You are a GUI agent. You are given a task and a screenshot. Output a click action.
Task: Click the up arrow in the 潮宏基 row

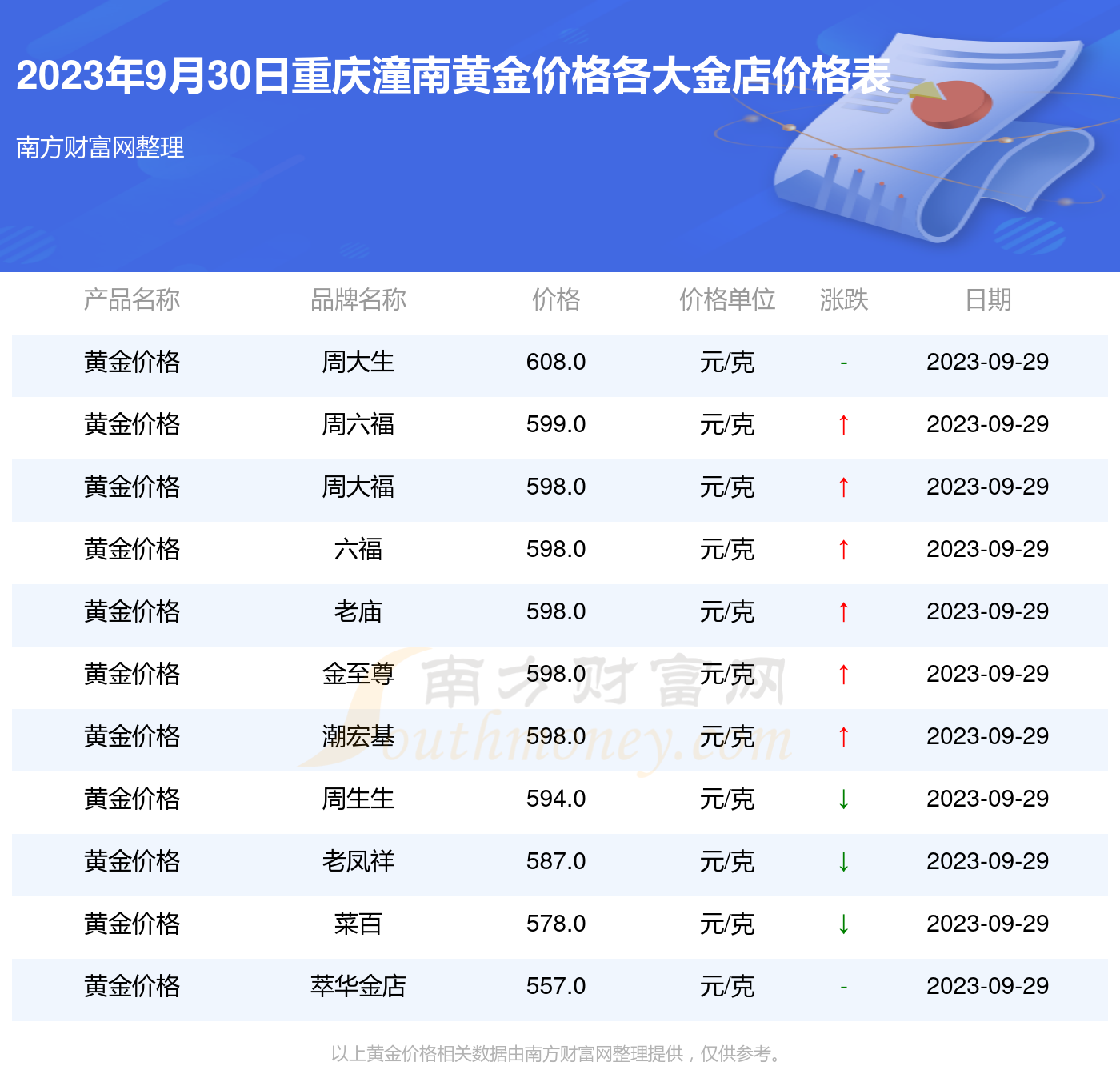pos(843,736)
